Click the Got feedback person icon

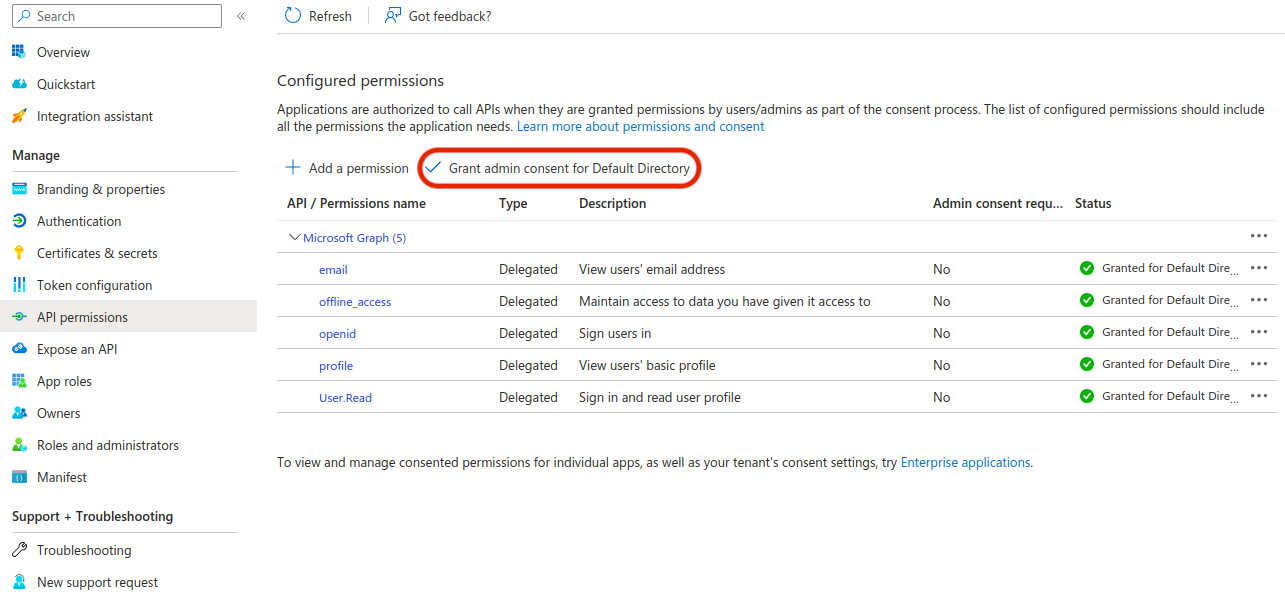click(x=393, y=15)
